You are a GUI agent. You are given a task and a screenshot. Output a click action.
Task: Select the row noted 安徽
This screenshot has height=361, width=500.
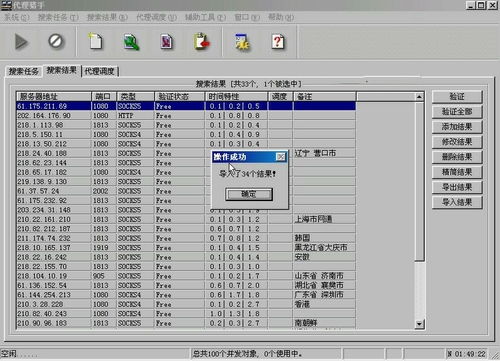click(186, 257)
